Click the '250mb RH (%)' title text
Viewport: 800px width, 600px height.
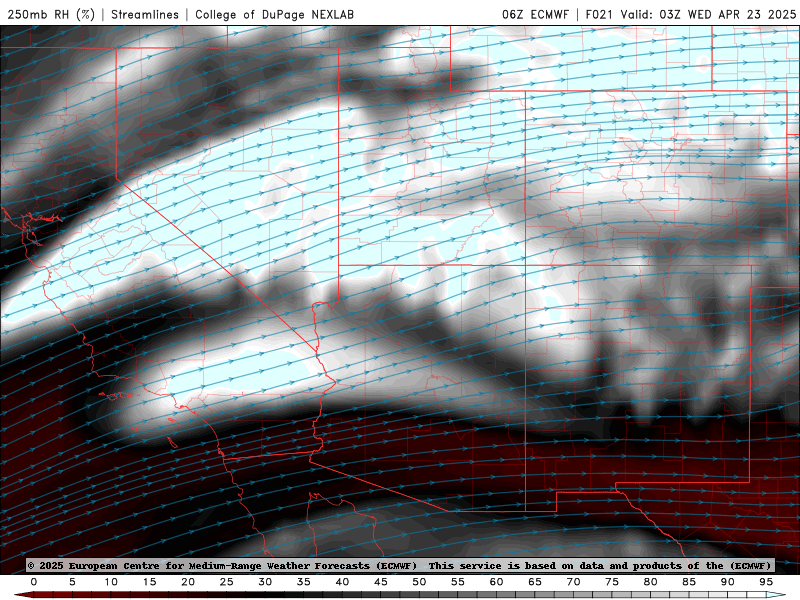coord(51,14)
